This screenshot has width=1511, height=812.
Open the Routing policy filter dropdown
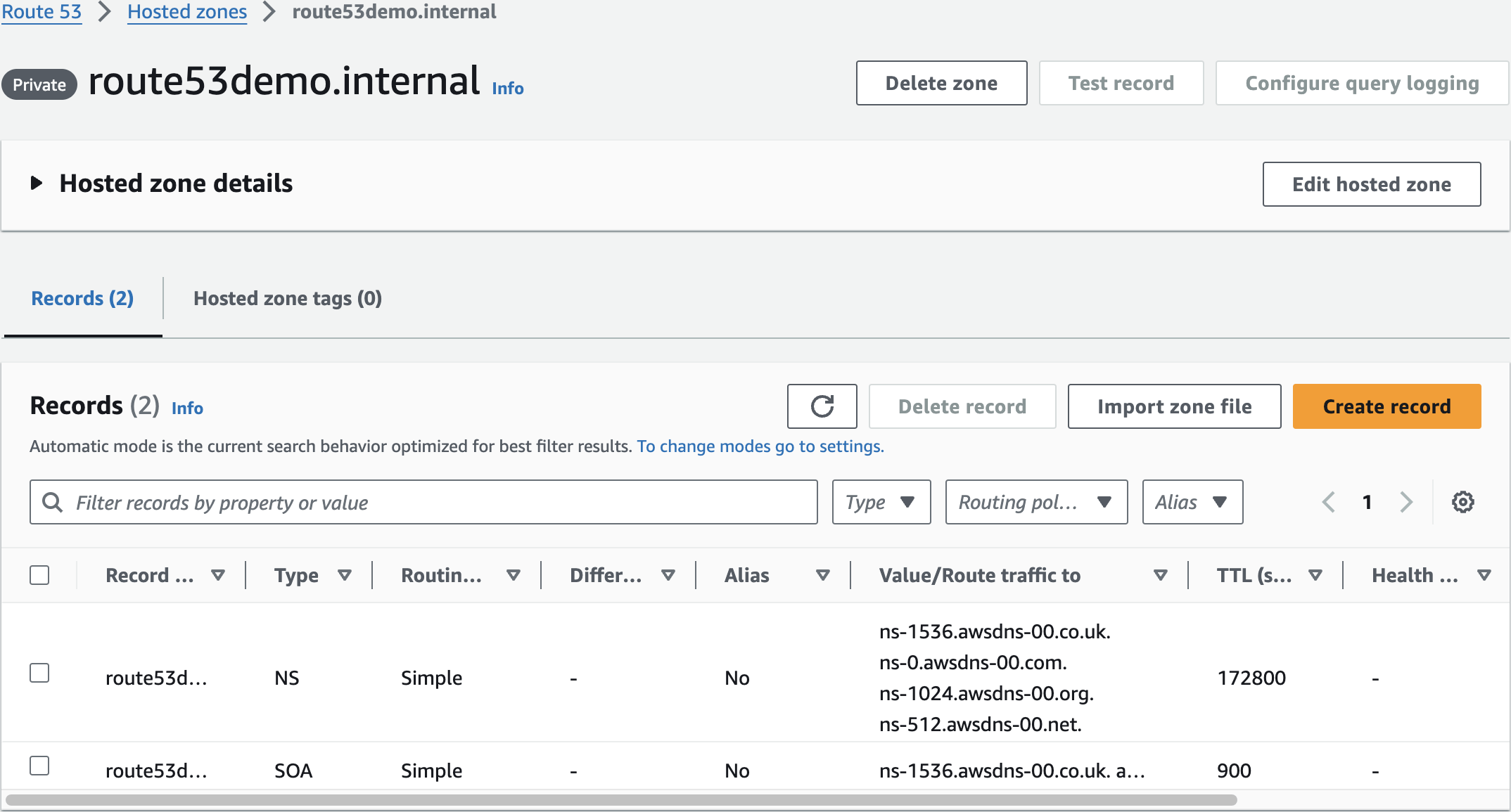click(1035, 502)
